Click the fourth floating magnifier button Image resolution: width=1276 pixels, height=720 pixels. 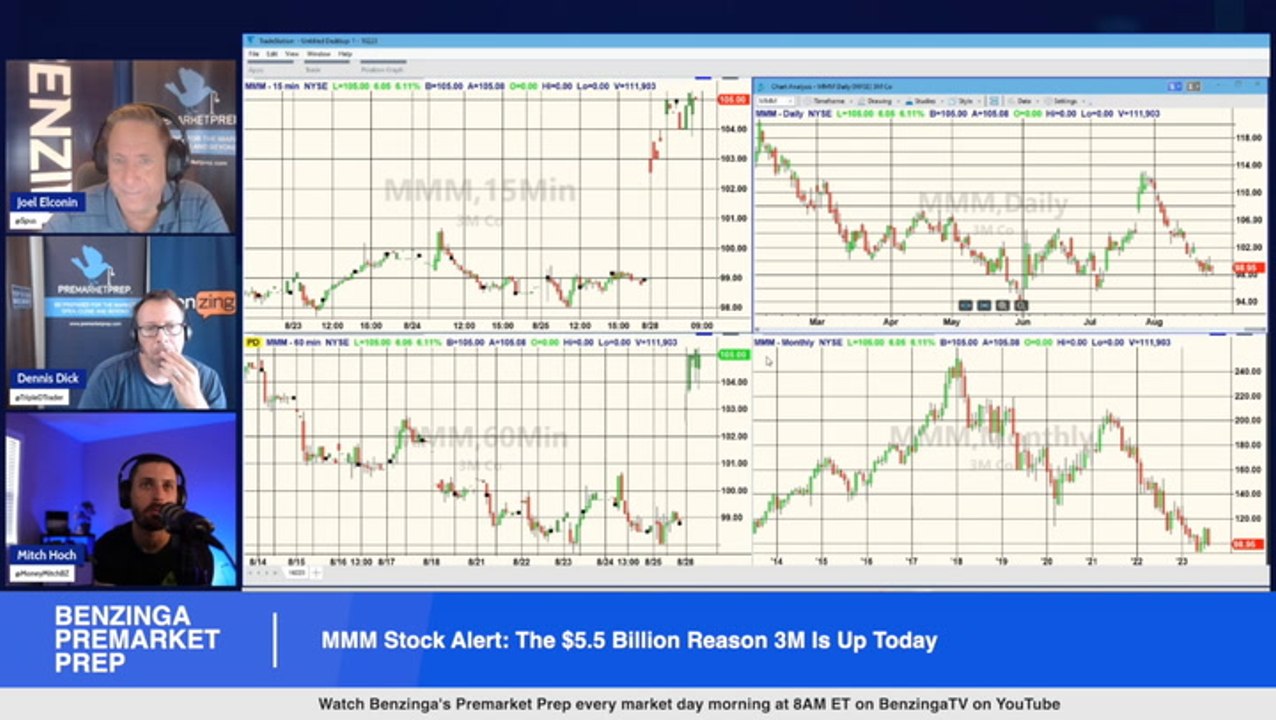click(x=1021, y=305)
